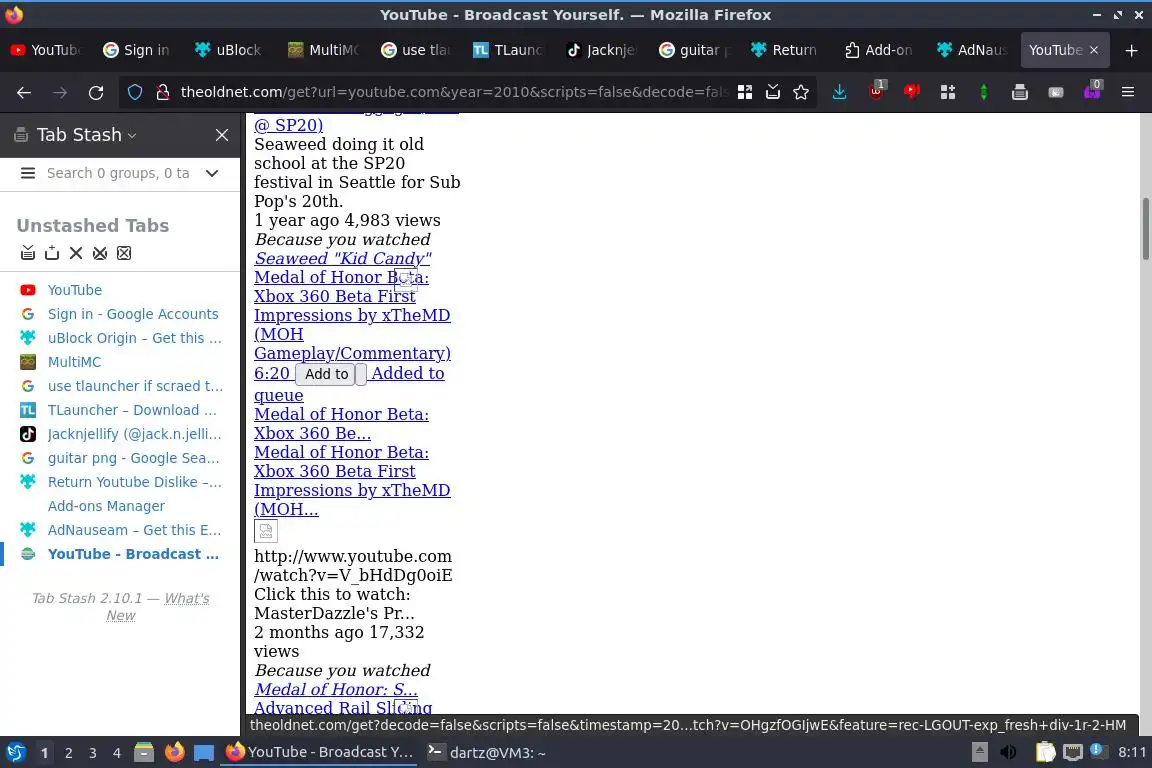Open the dartz@VM3 terminal from the taskbar
The width and height of the screenshot is (1152, 768).
click(487, 753)
